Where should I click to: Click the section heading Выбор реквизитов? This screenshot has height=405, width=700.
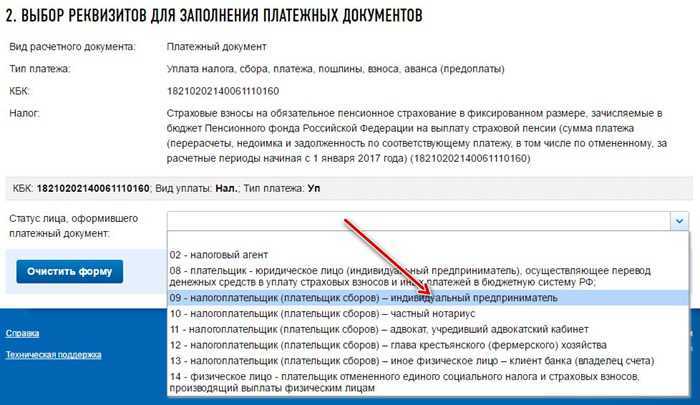click(214, 15)
